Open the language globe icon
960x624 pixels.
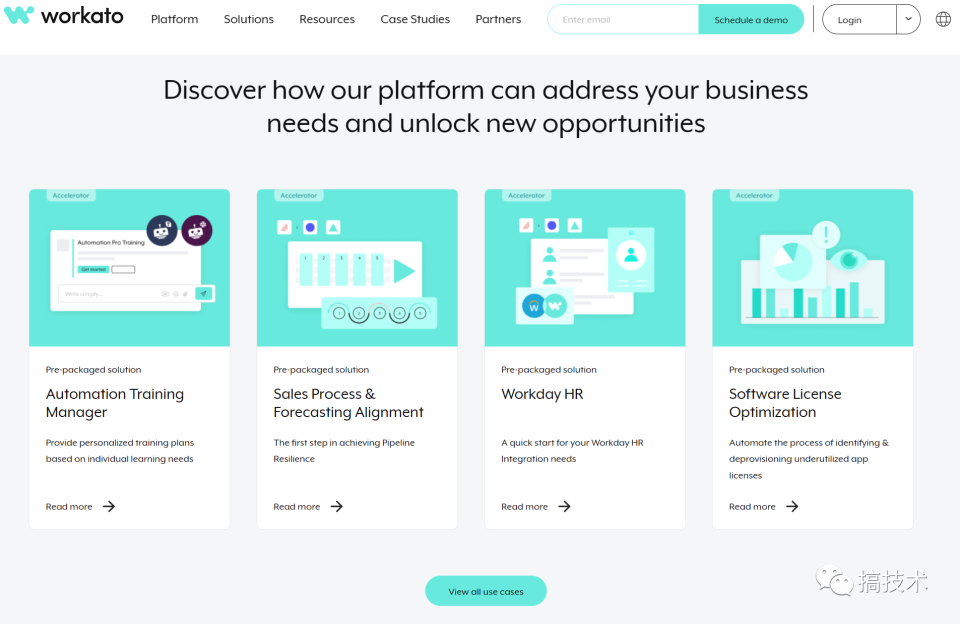point(943,20)
